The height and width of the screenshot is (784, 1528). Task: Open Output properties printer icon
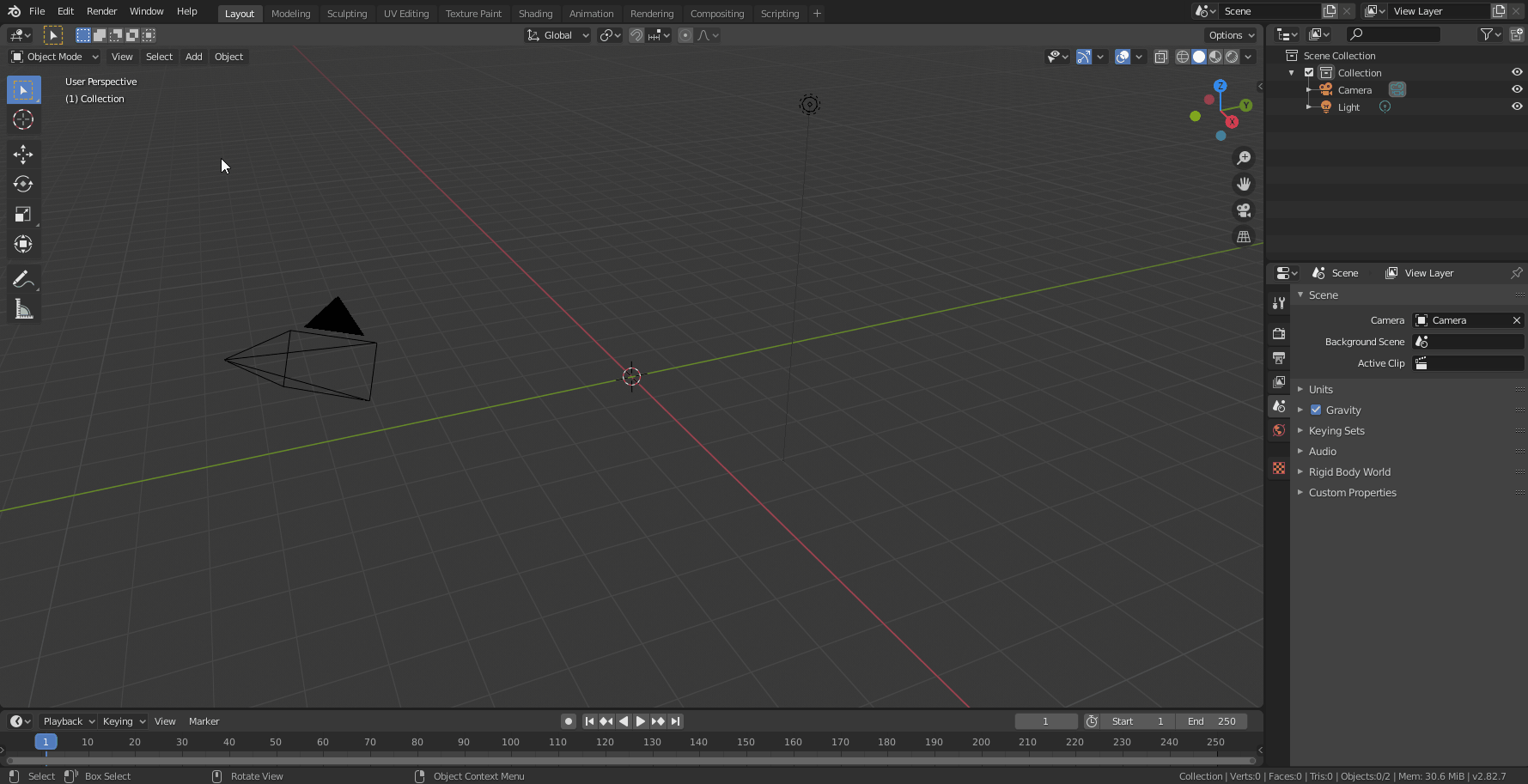[x=1279, y=357]
